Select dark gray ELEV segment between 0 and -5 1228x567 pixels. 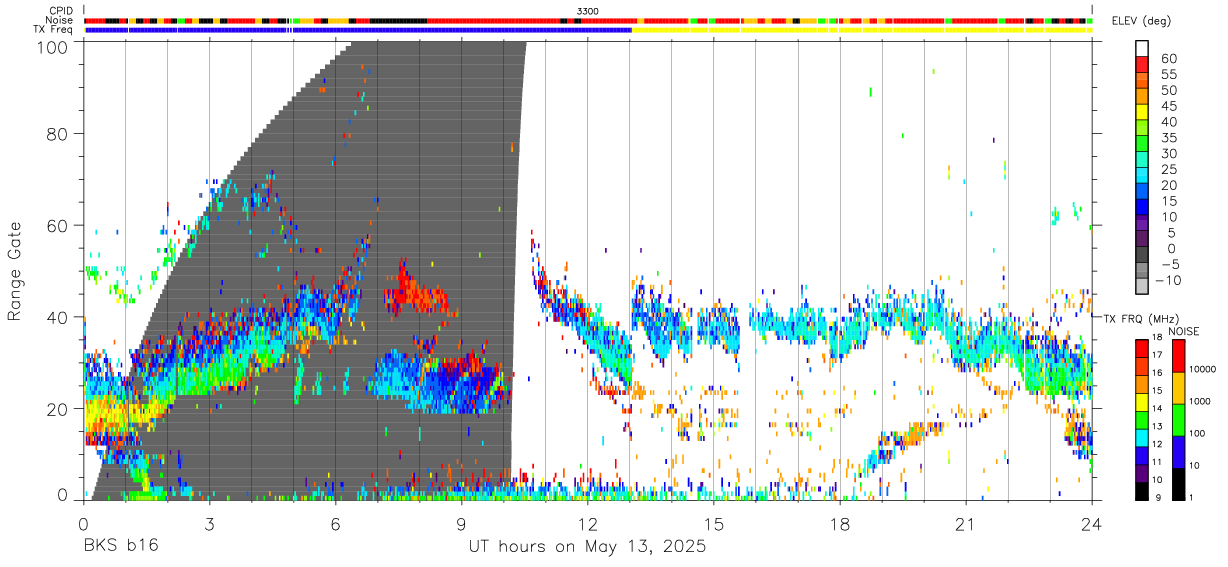(x=1142, y=256)
